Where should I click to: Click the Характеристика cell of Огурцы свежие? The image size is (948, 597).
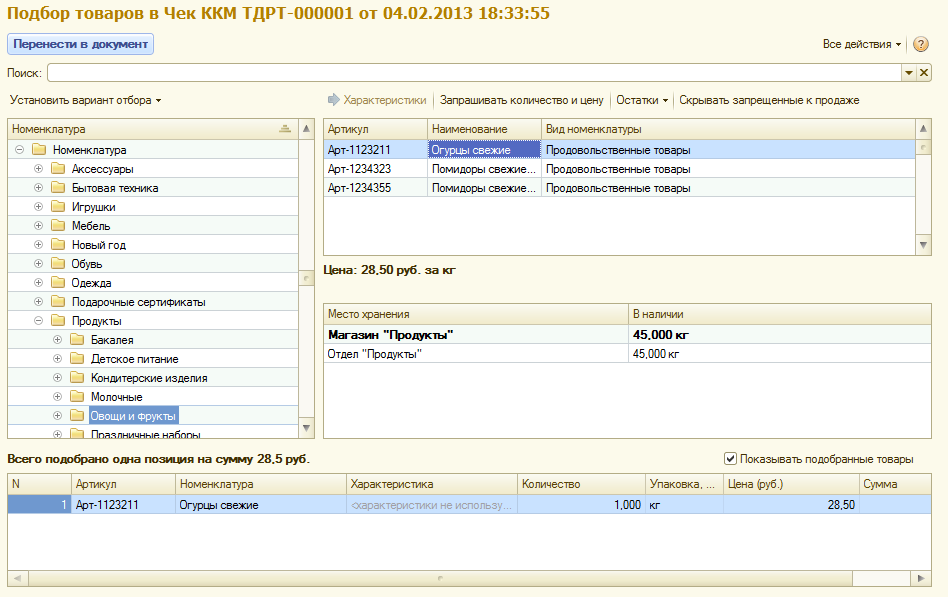432,504
